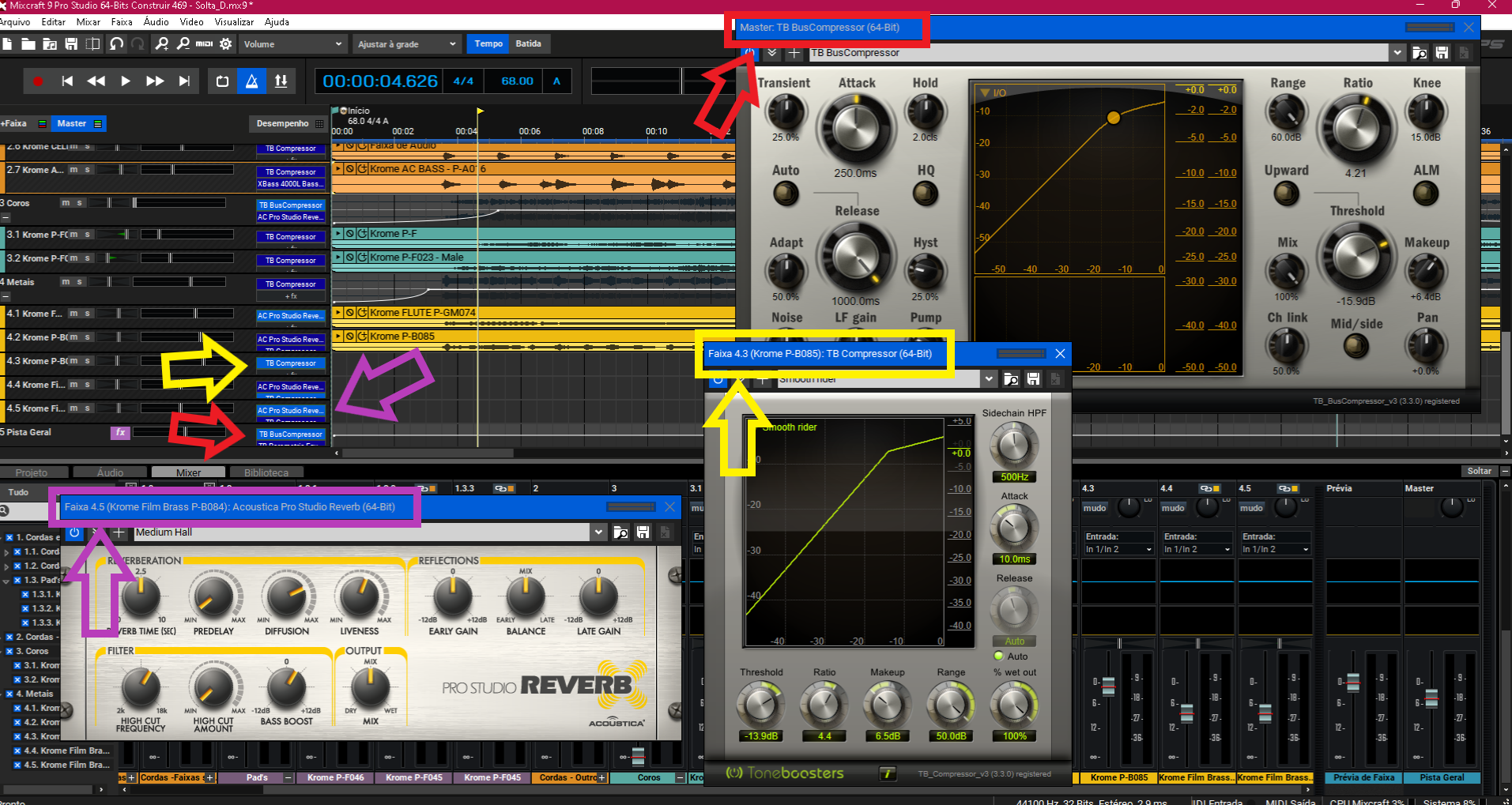
Task: Zoom out with the magnifier minus icon
Action: [183, 43]
